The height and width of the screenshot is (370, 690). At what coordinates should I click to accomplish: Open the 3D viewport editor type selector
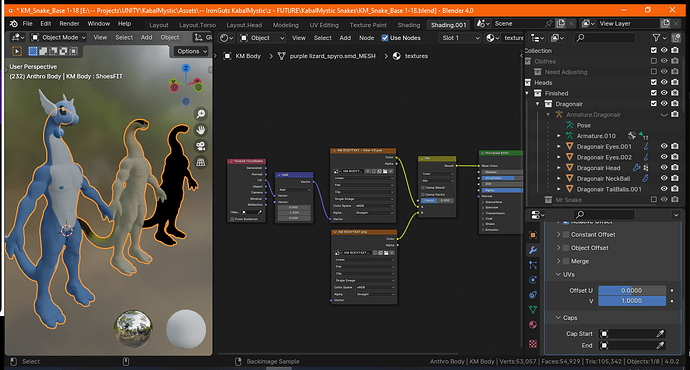pyautogui.click(x=18, y=37)
